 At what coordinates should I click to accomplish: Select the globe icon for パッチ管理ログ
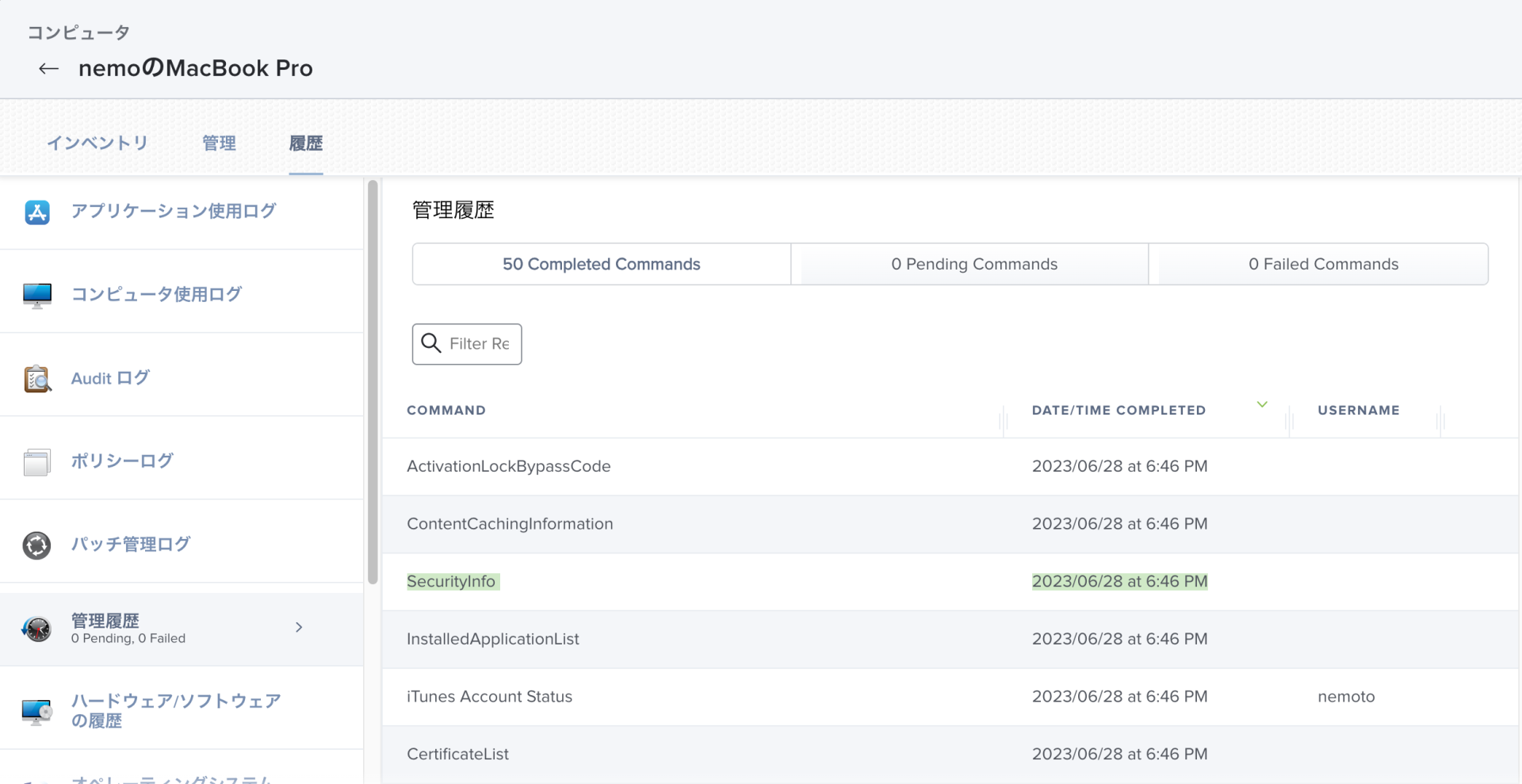[36, 544]
